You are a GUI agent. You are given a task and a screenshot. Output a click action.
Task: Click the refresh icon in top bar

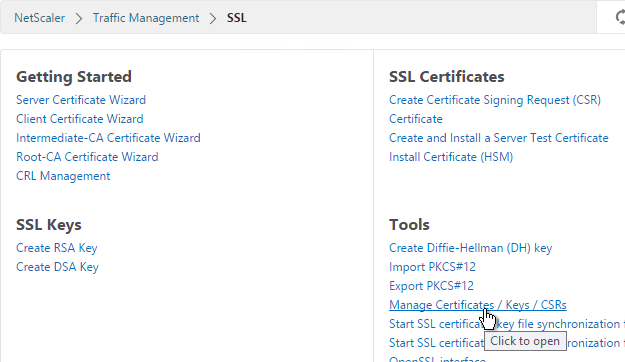[620, 18]
